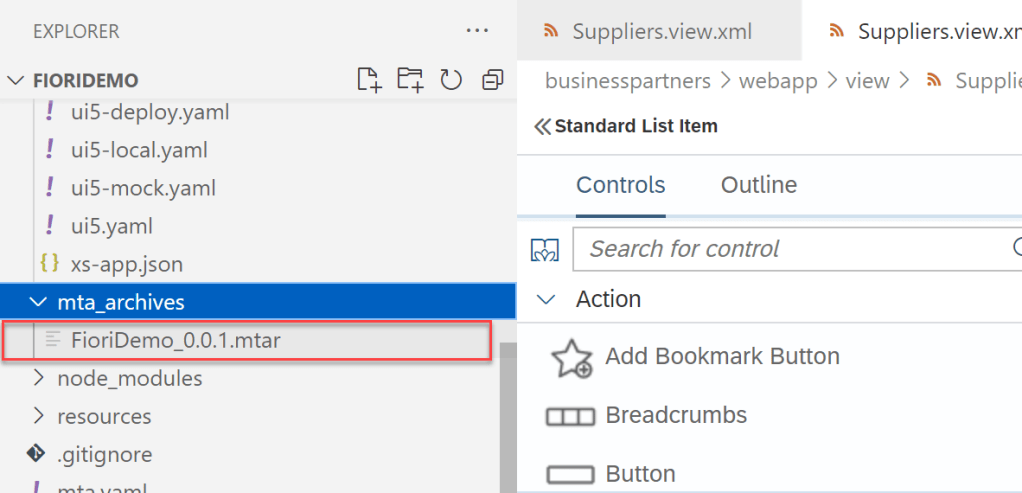This screenshot has height=493, width=1022.
Task: Select the Controls tab
Action: click(620, 185)
